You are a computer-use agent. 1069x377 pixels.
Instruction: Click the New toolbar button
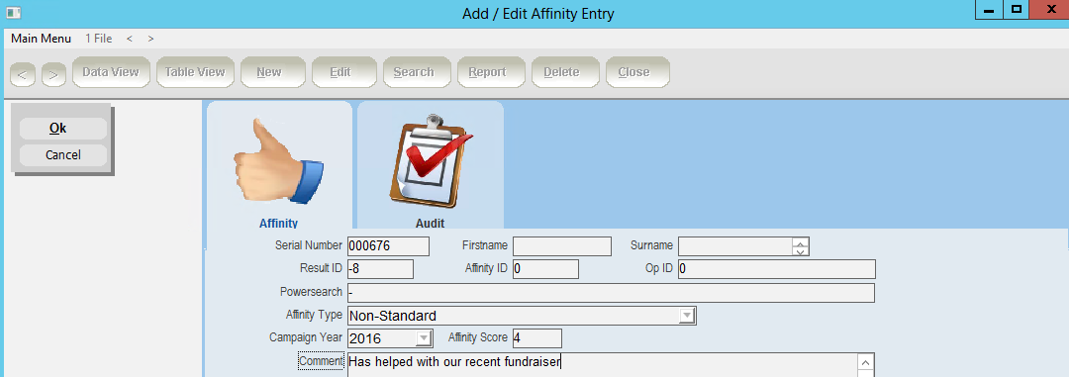[x=273, y=72]
